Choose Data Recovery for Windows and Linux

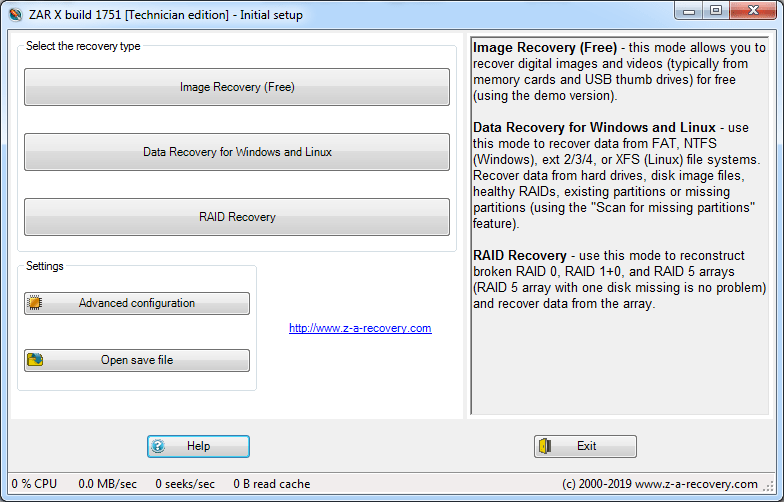tap(237, 152)
